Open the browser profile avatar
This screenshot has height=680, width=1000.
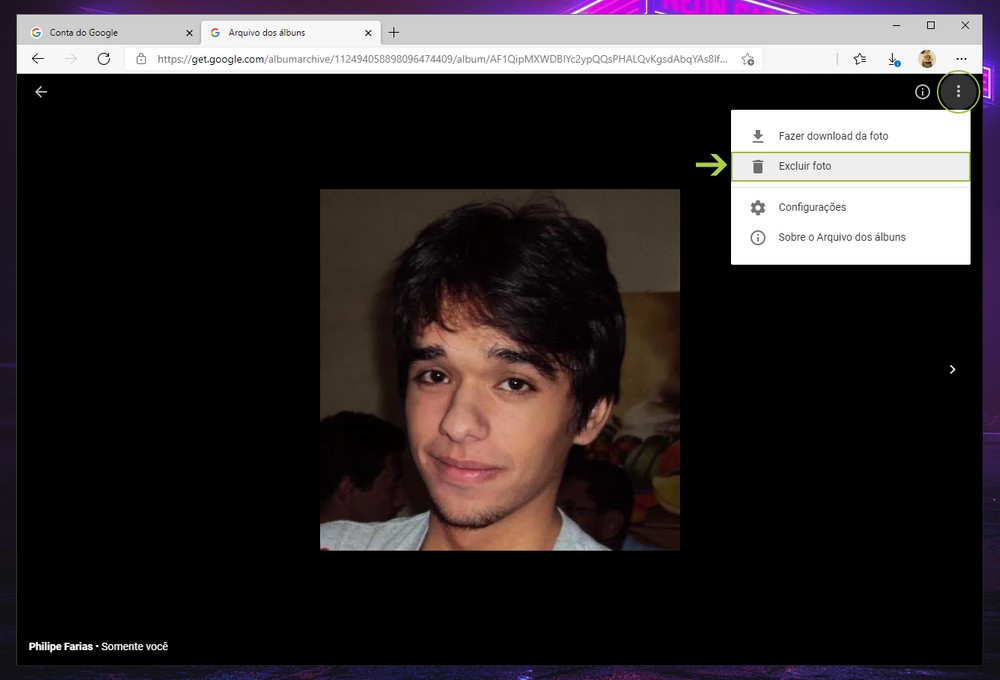pyautogui.click(x=927, y=59)
